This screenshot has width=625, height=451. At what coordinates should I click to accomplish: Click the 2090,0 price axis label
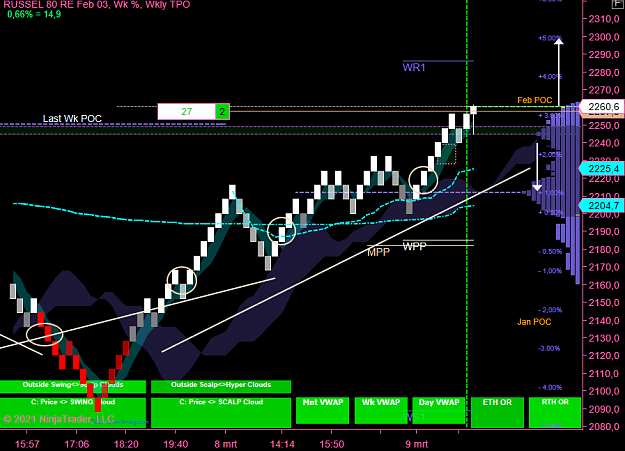(603, 409)
